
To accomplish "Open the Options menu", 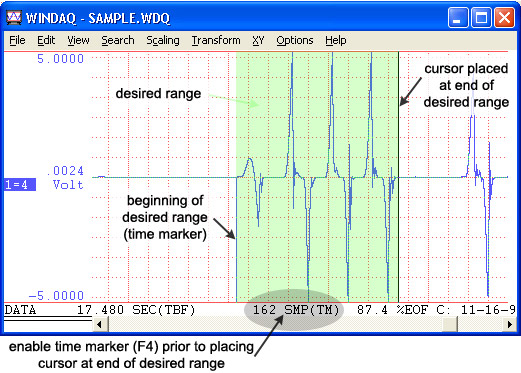I will [x=295, y=40].
